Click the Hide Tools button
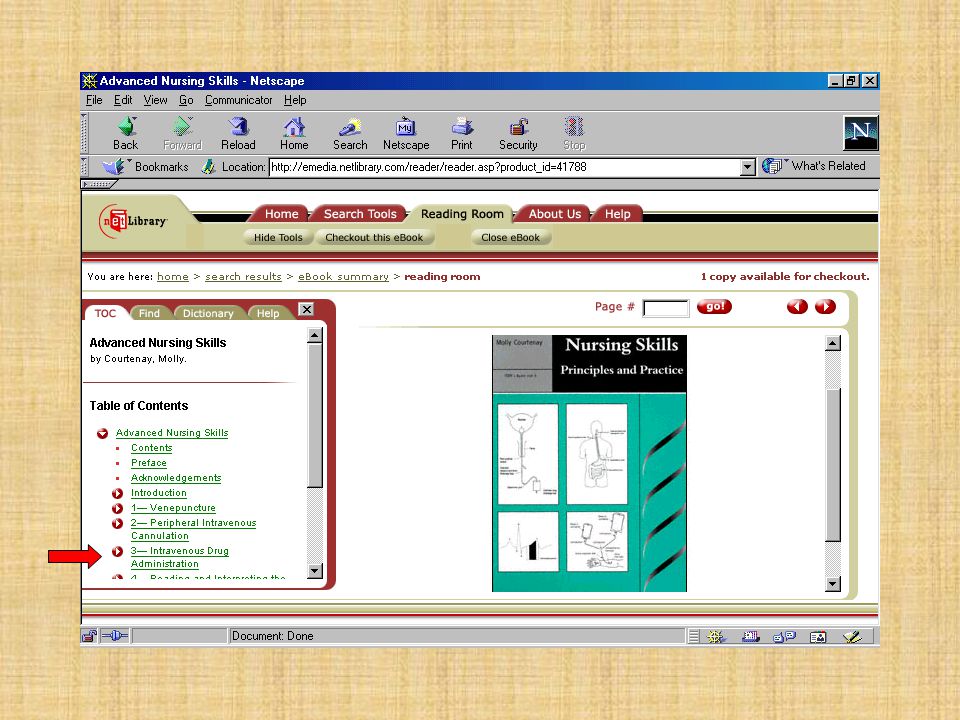The image size is (960, 720). [278, 238]
